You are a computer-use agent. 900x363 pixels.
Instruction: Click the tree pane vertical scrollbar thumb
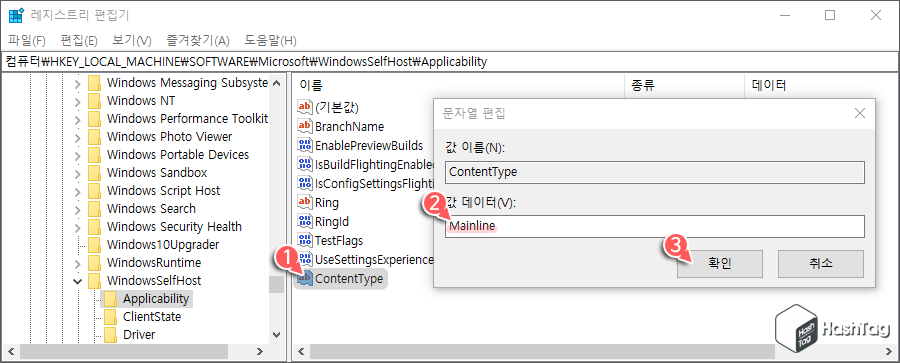(x=277, y=285)
